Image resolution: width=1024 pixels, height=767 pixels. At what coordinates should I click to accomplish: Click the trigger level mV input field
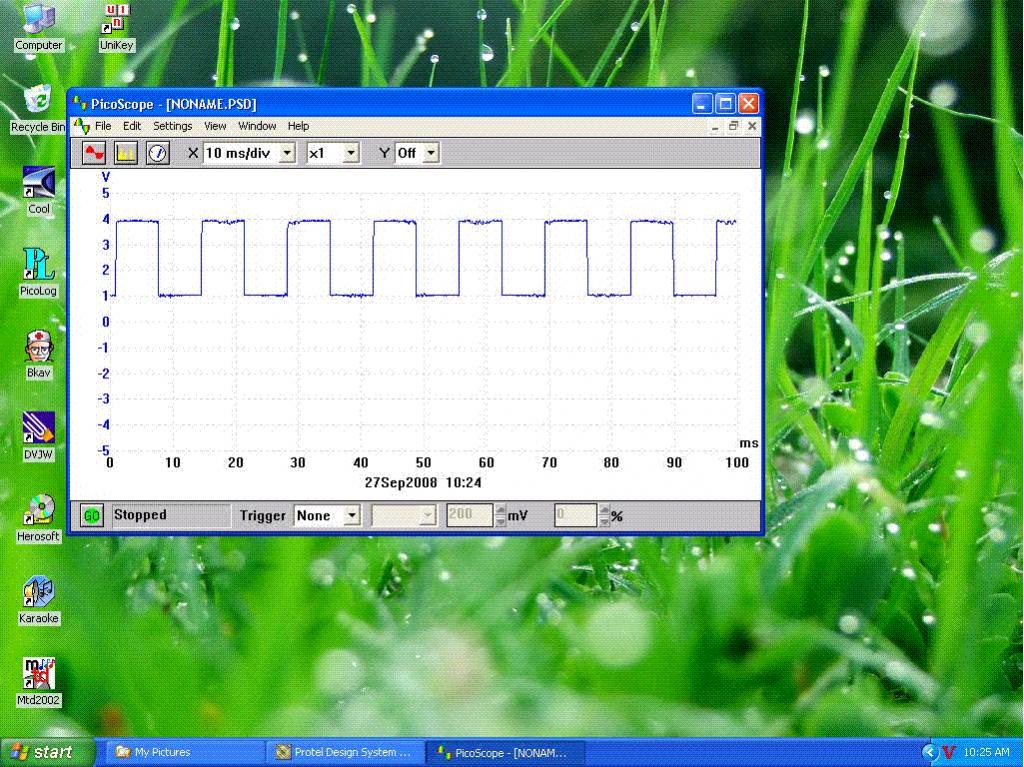[x=469, y=516]
